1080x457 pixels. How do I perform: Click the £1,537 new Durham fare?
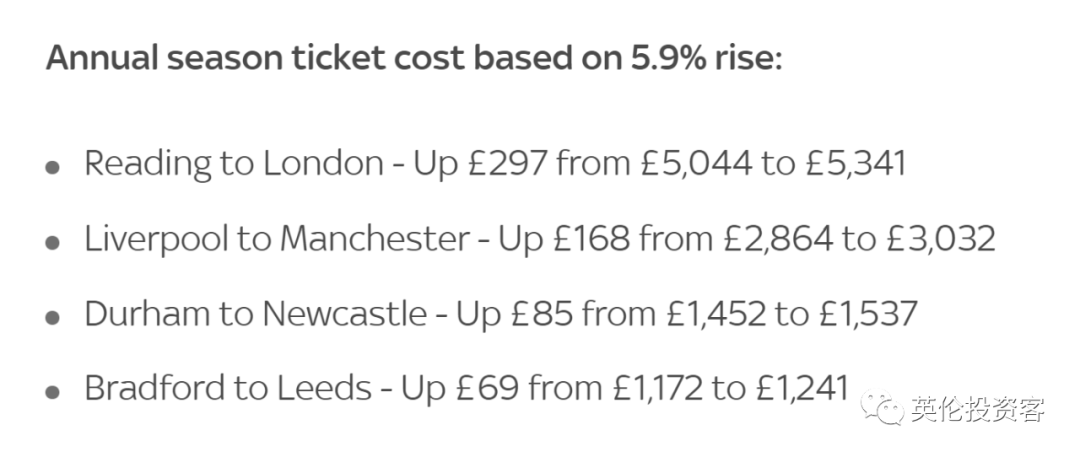(x=867, y=314)
